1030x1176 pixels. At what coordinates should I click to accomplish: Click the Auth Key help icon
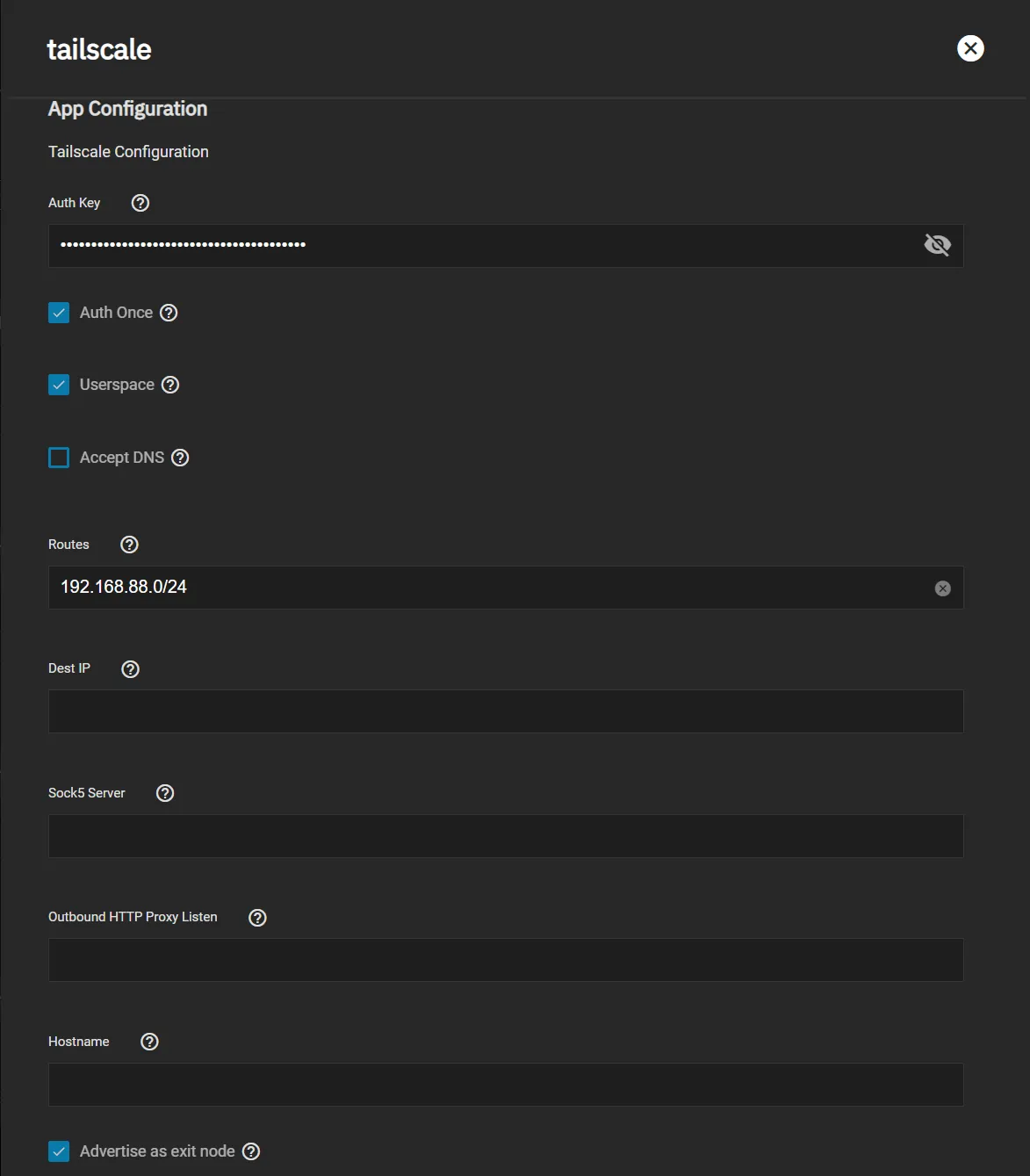coord(140,203)
